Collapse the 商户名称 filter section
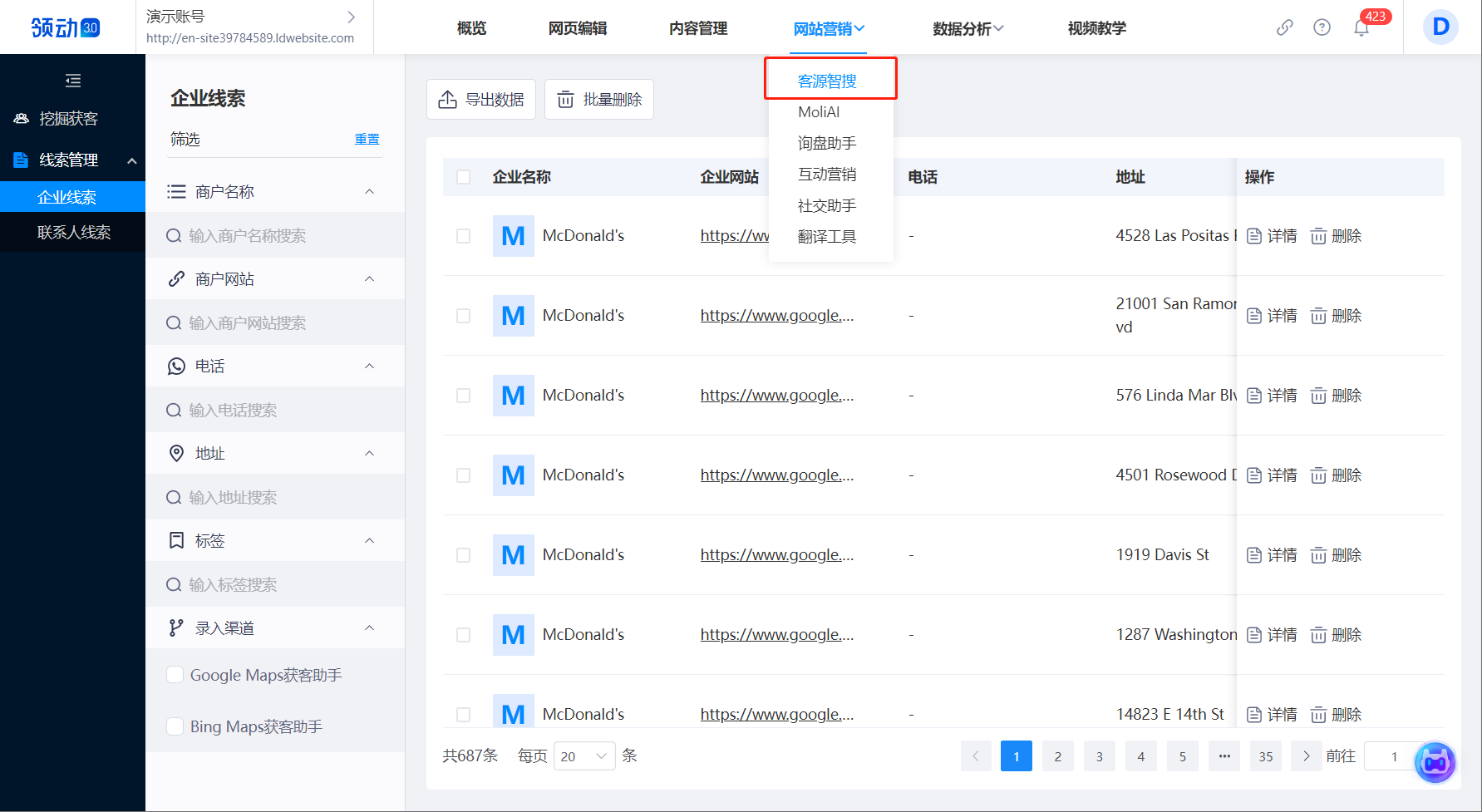 coord(369,192)
